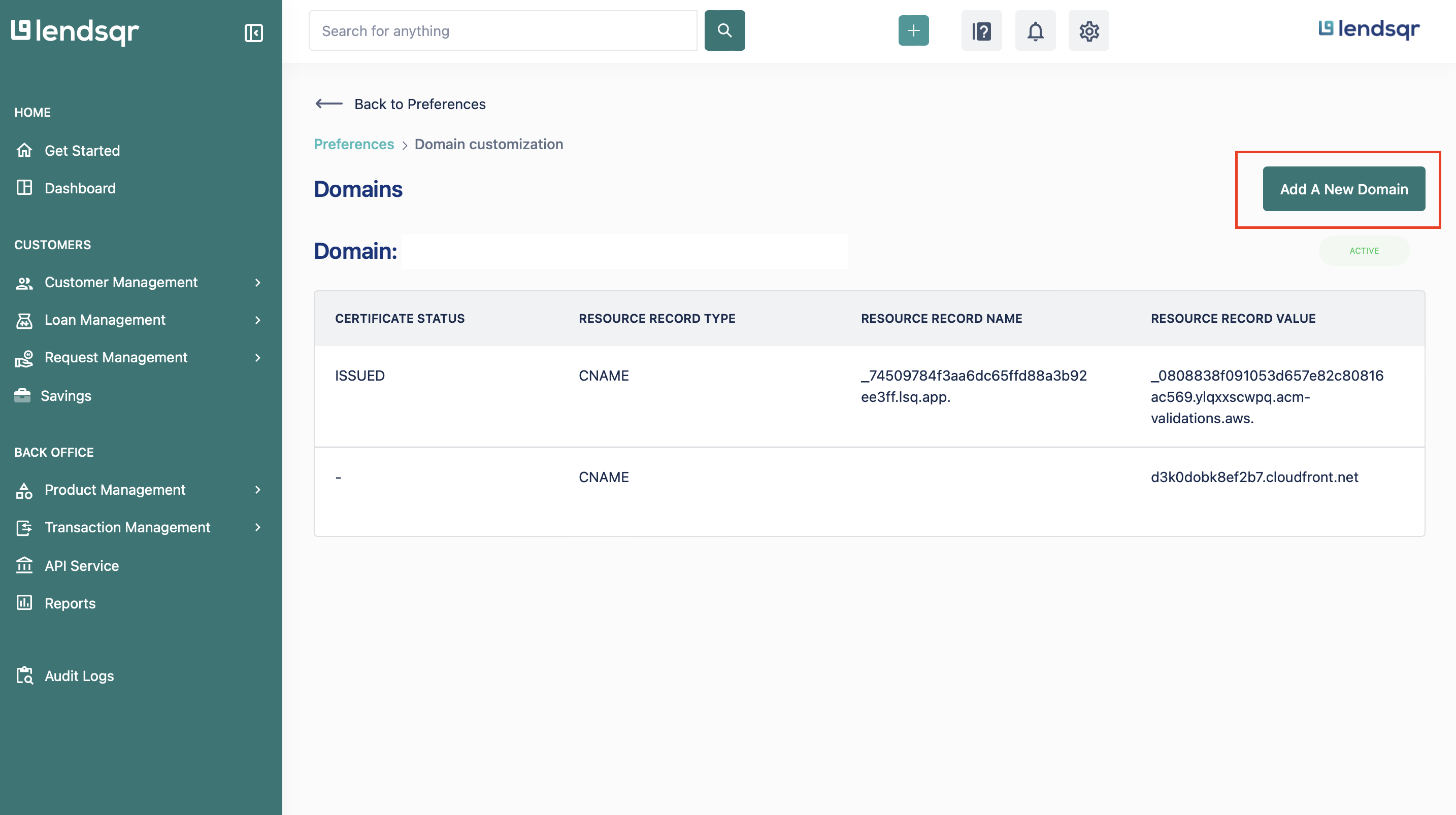The height and width of the screenshot is (815, 1456).
Task: Open notifications bell icon
Action: (1035, 30)
